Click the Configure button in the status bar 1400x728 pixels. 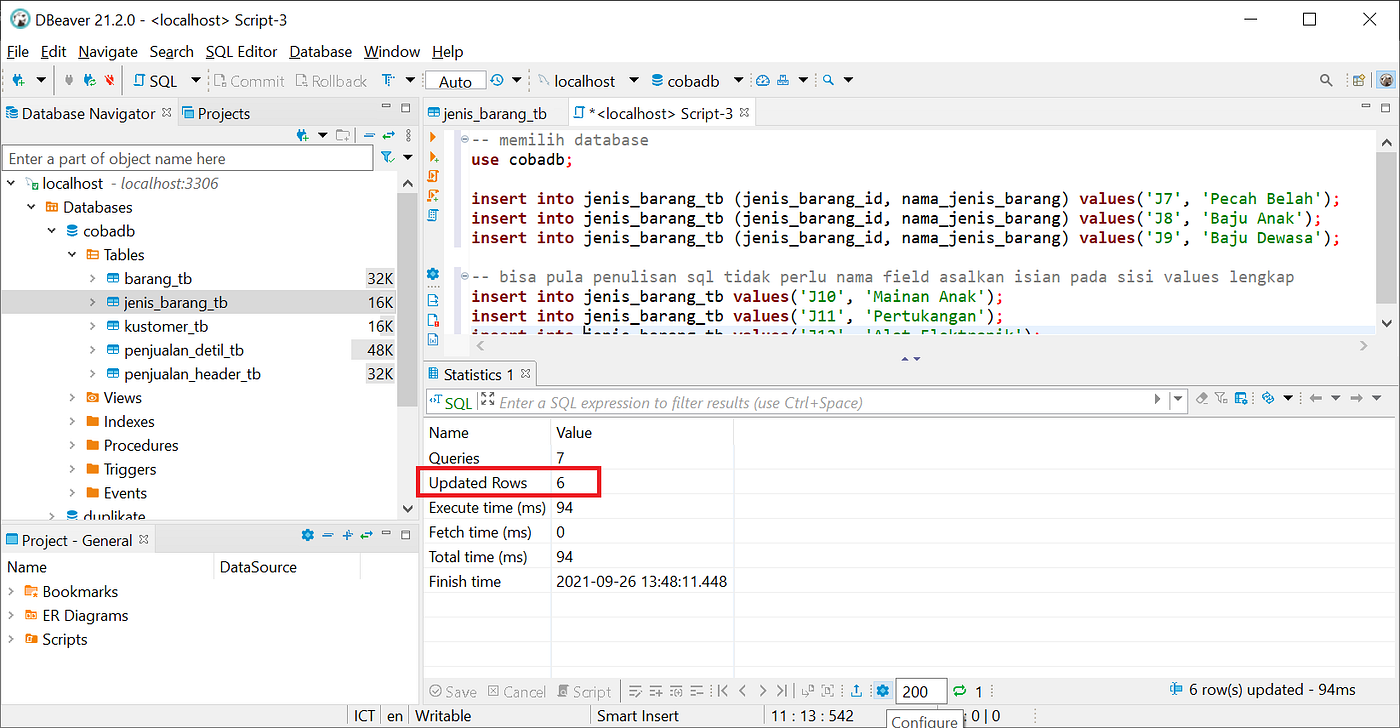pyautogui.click(x=924, y=719)
